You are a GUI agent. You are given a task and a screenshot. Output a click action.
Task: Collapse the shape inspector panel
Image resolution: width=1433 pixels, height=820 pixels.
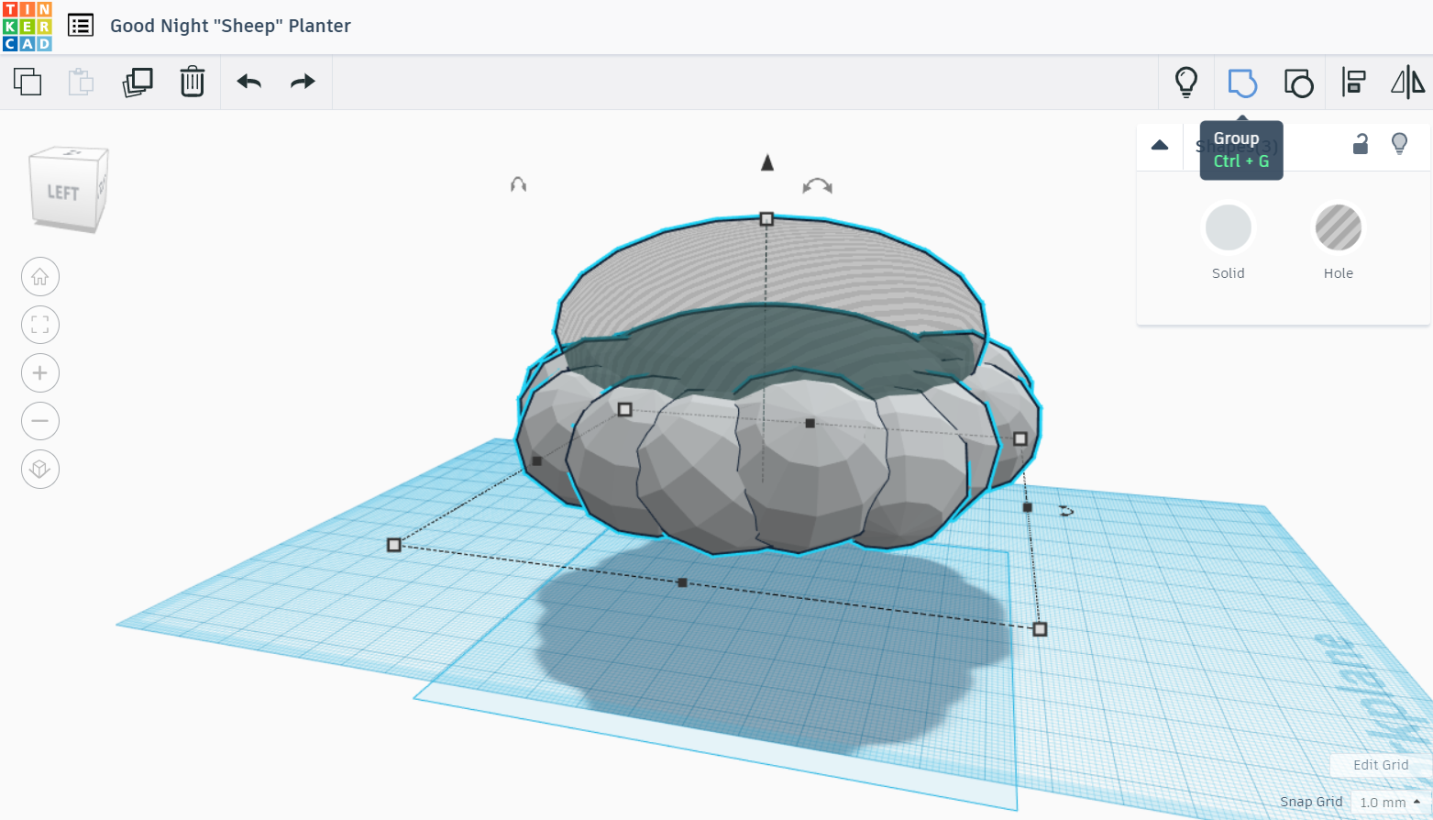[x=1160, y=145]
